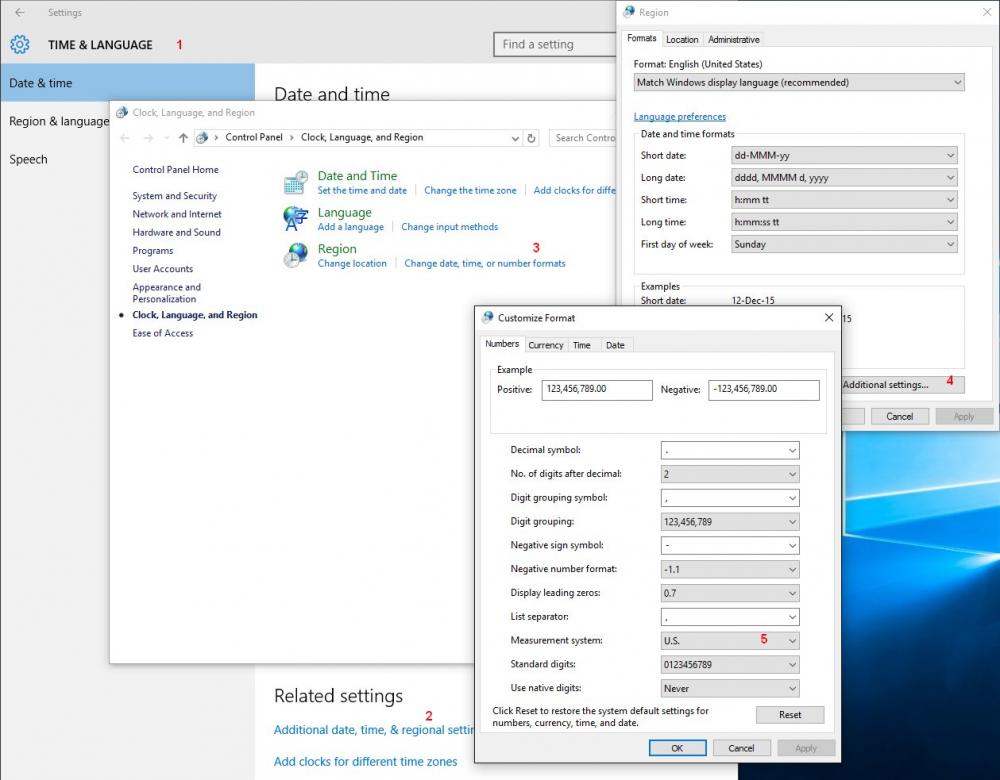
Task: Switch to the Location tab in Region
Action: [682, 40]
